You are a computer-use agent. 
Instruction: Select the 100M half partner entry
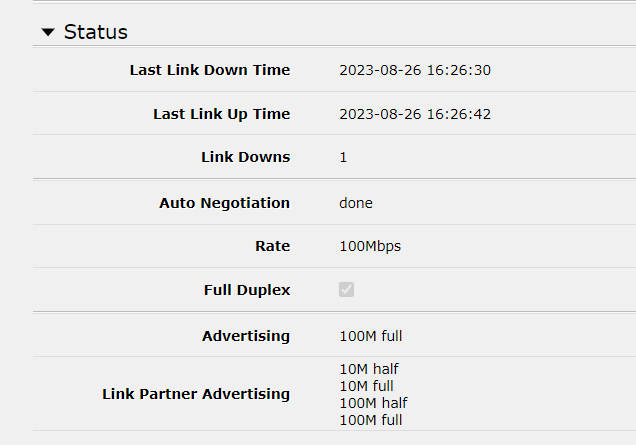tap(373, 403)
